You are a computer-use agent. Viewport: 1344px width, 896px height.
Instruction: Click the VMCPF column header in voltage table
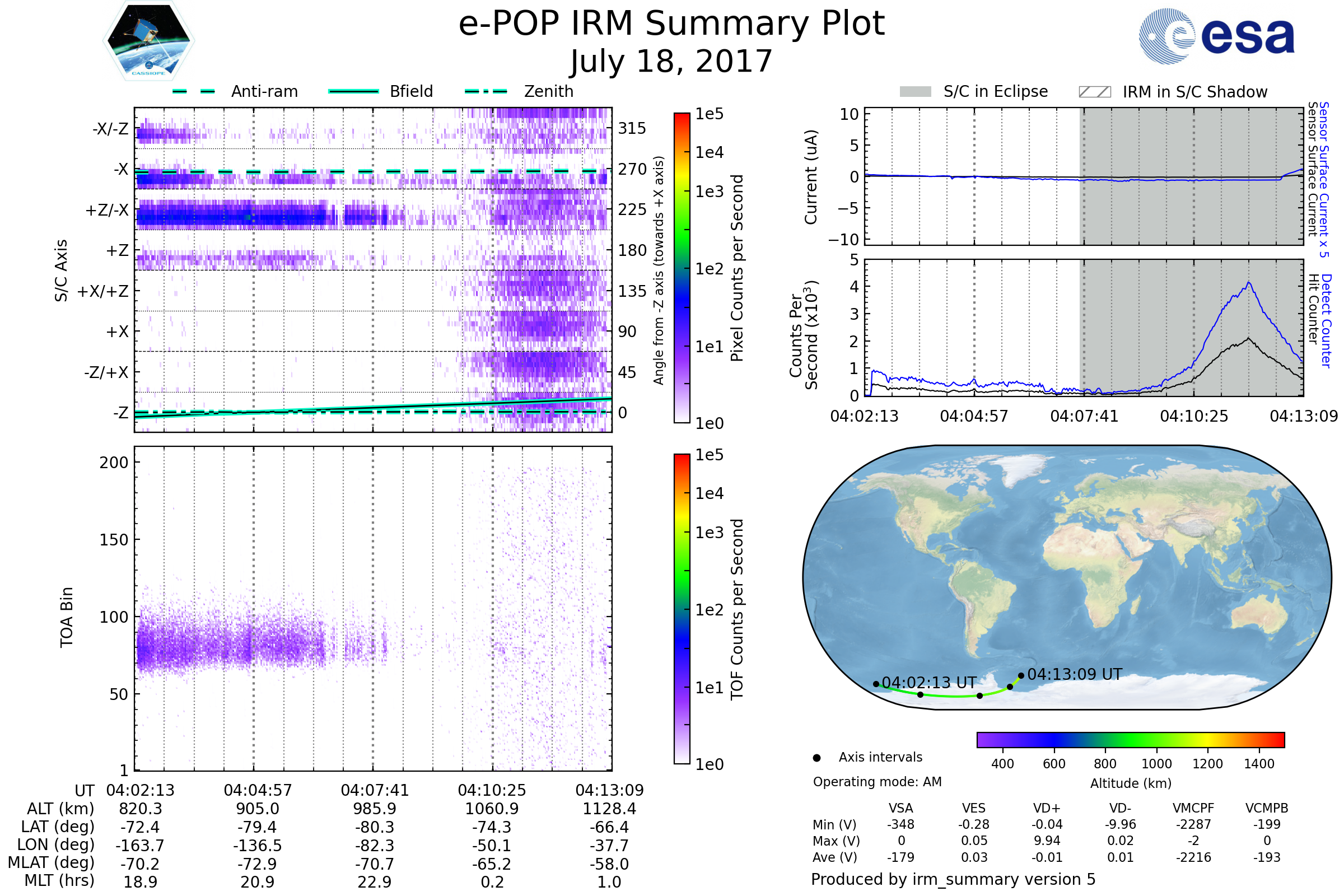[x=1193, y=808]
